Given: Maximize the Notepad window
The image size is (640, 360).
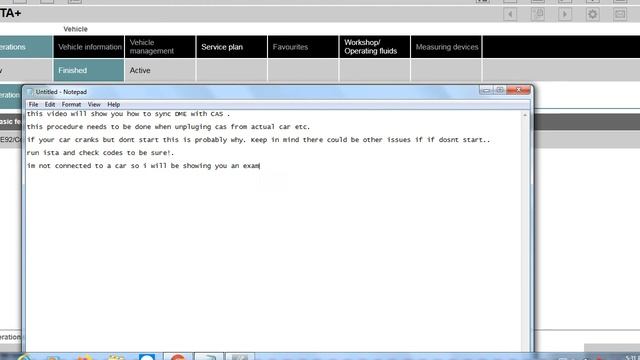Looking at the screenshot, I should (x=500, y=90).
